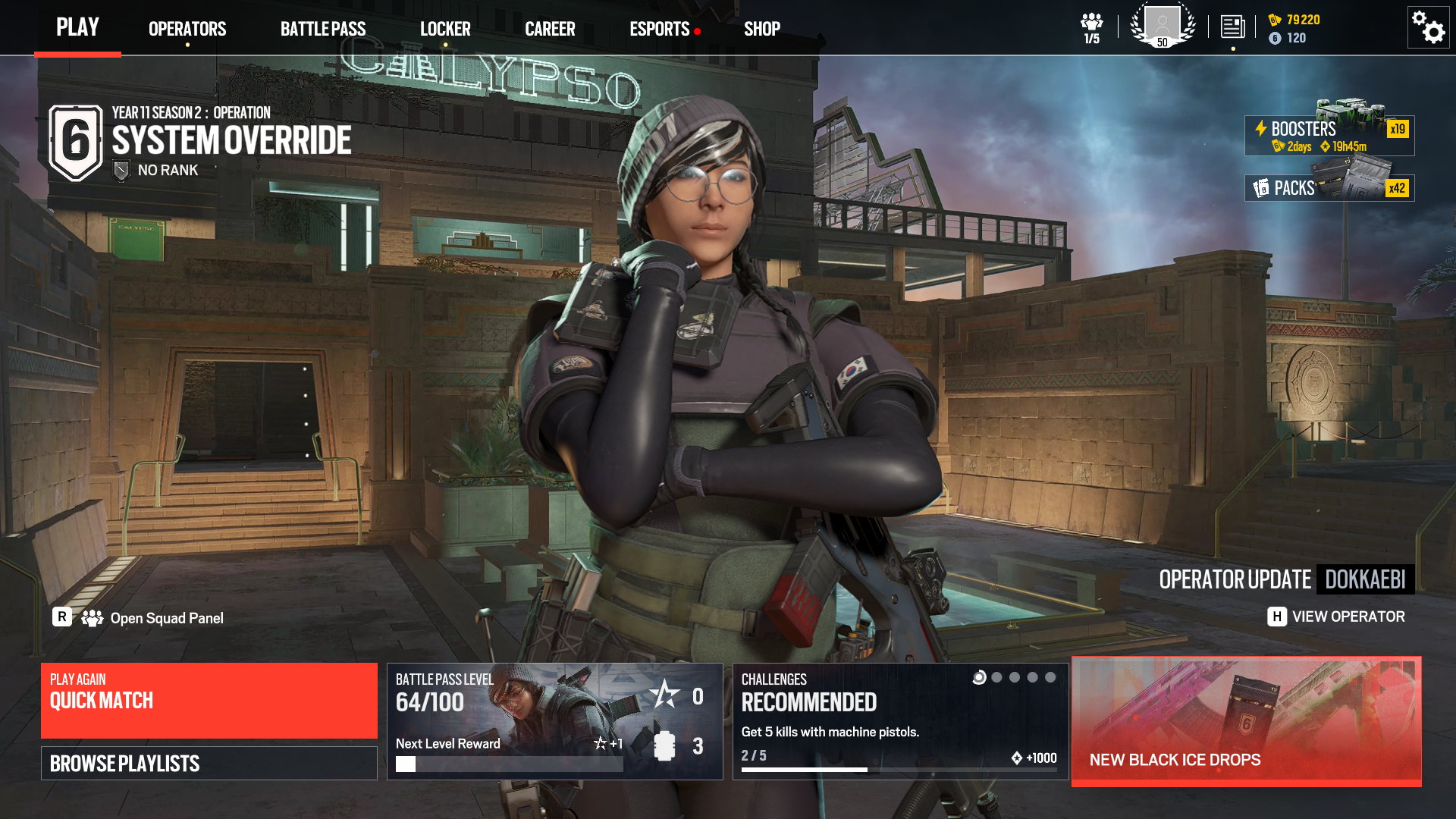Viewport: 1456px width, 819px height.
Task: Open the Battle Pass tab
Action: coord(323,29)
